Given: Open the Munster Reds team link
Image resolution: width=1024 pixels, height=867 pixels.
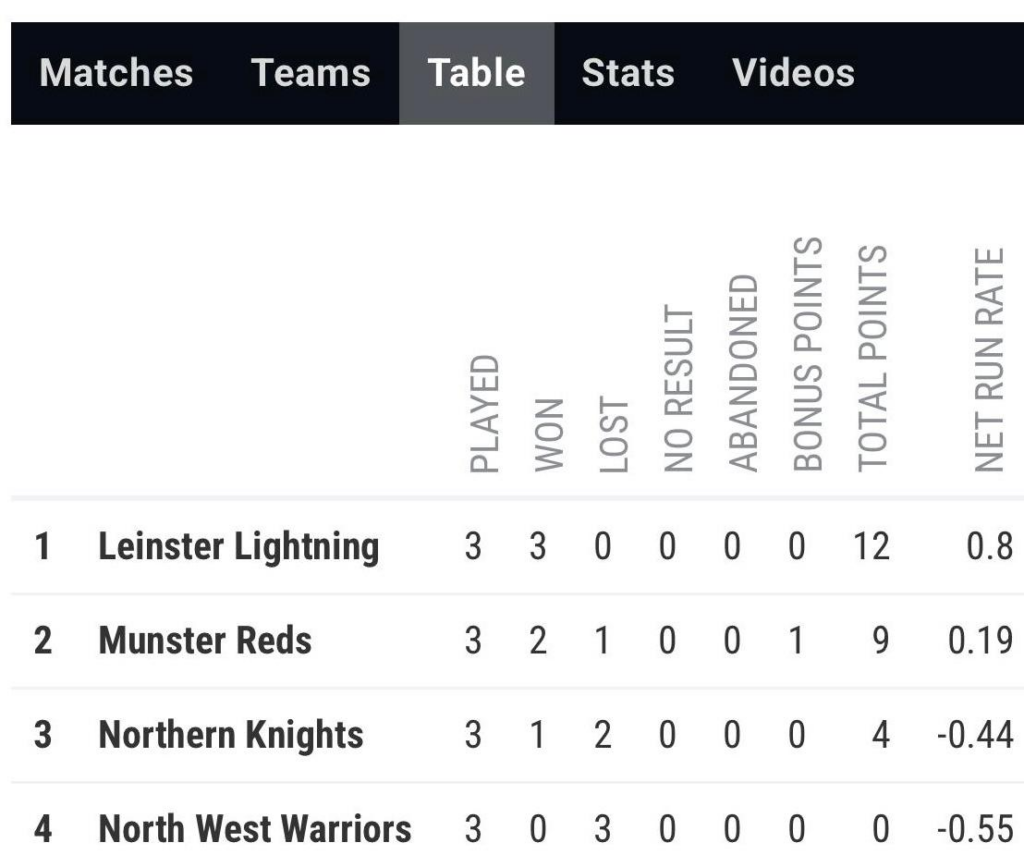Looking at the screenshot, I should pos(205,640).
